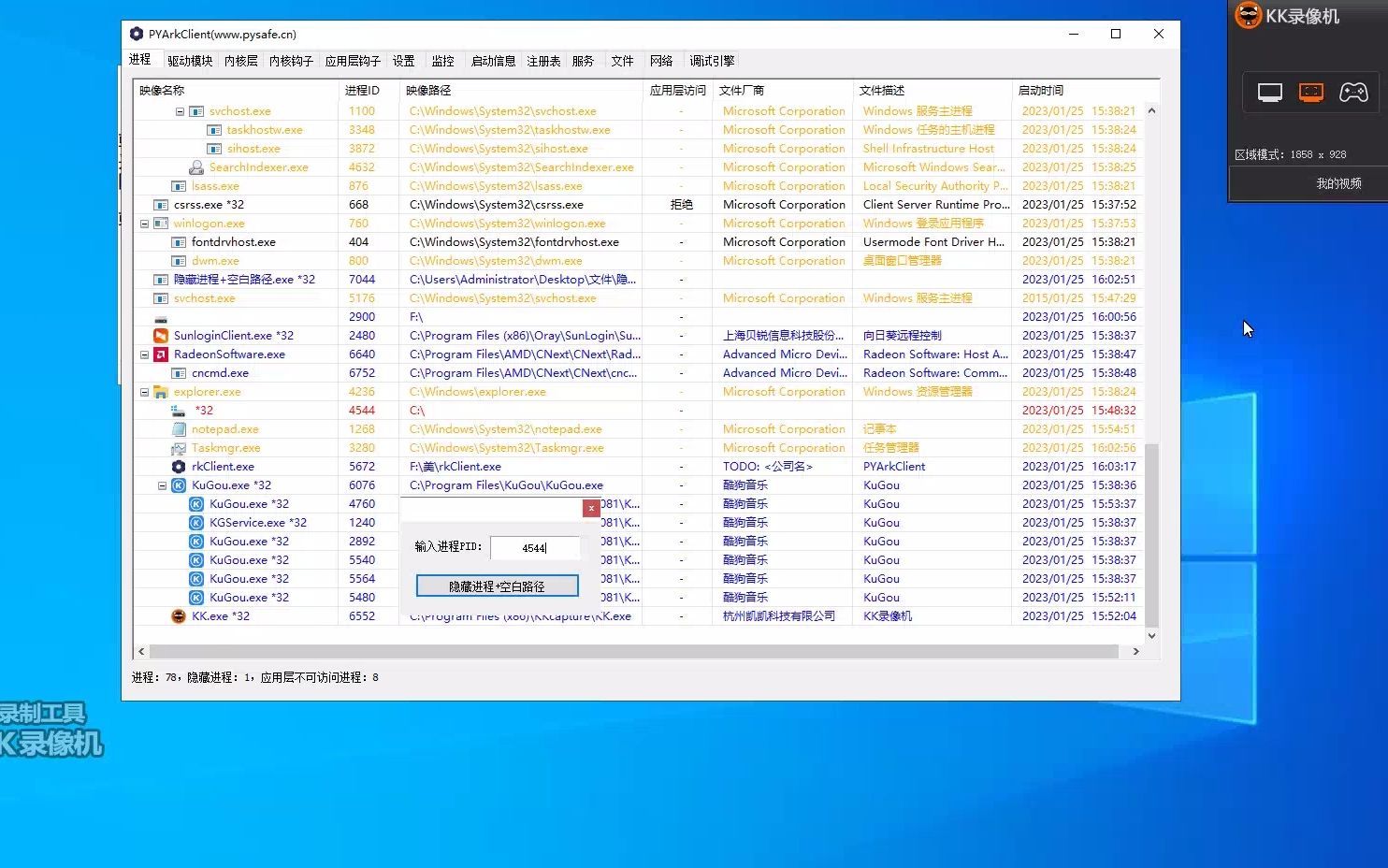Click the parent KuGou.exe icon for PID 6076
This screenshot has height=868, width=1388.
click(179, 485)
